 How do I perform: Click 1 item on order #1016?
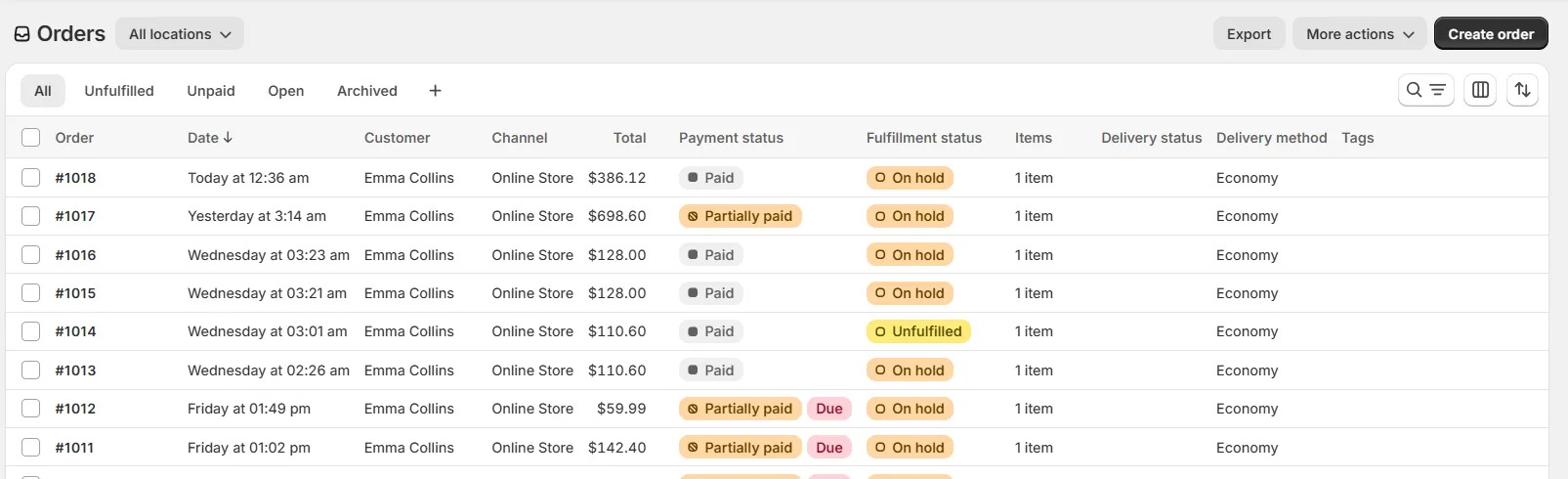(1034, 255)
